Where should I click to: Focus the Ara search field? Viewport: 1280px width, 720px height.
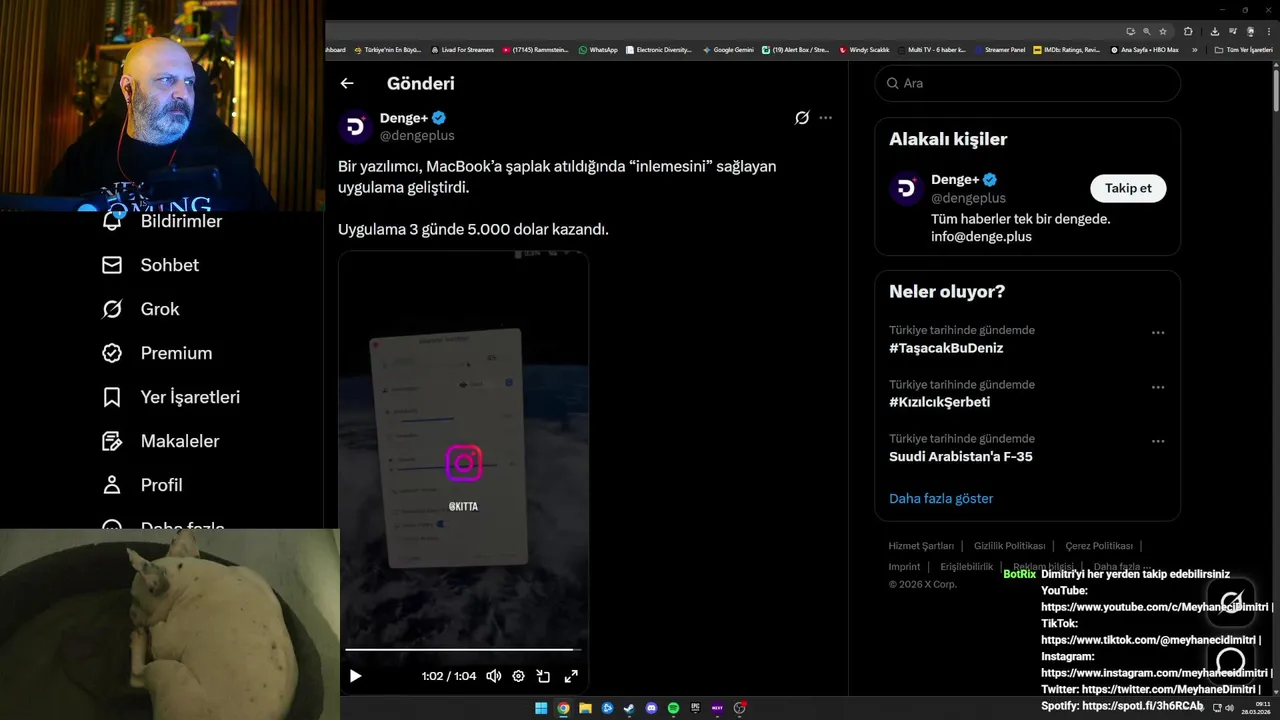(1027, 83)
